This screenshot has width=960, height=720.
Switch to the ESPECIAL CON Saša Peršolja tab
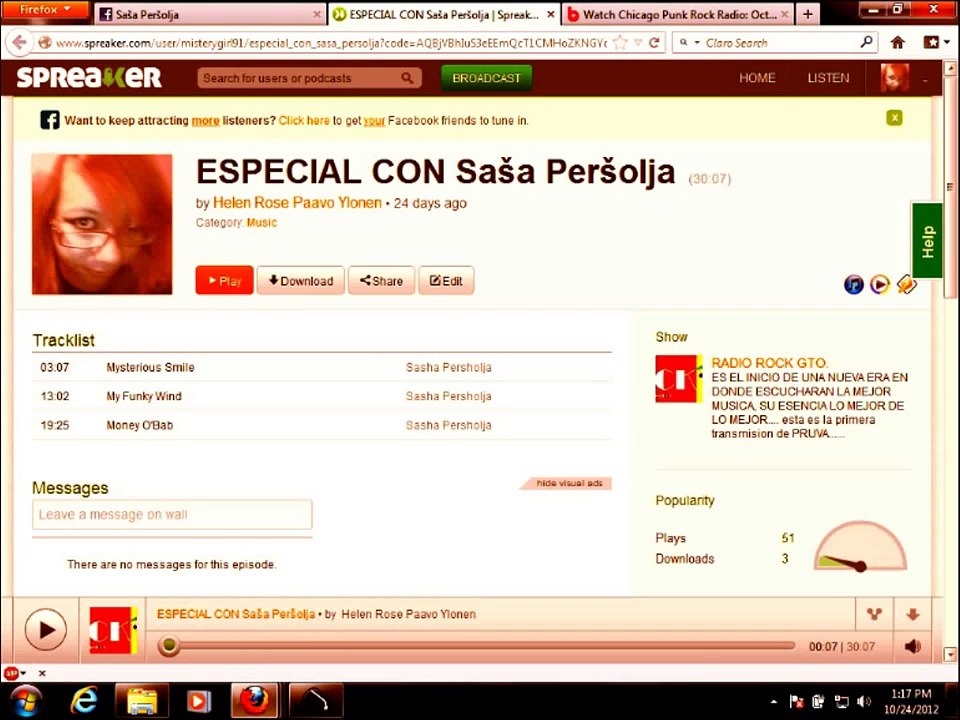coord(444,14)
